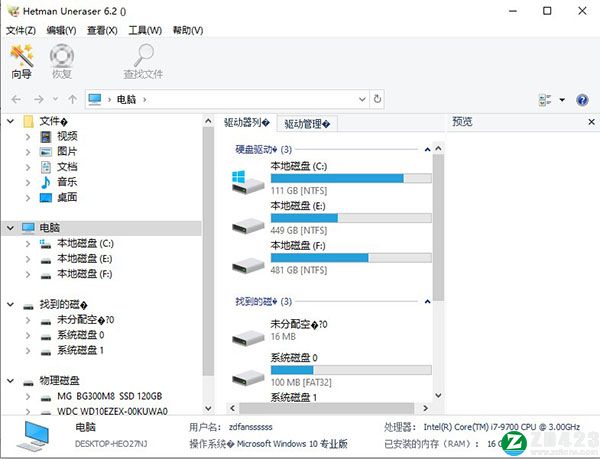Collapse the 找到的磁 (3) group in list

(427, 302)
